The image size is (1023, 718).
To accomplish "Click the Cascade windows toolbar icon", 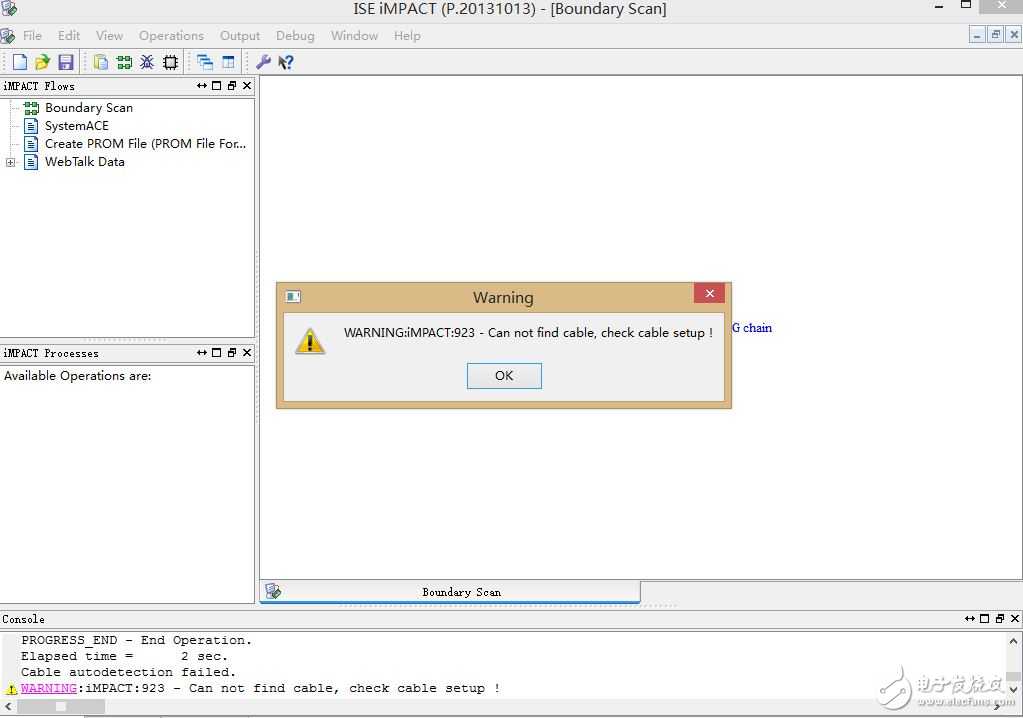I will click(205, 62).
